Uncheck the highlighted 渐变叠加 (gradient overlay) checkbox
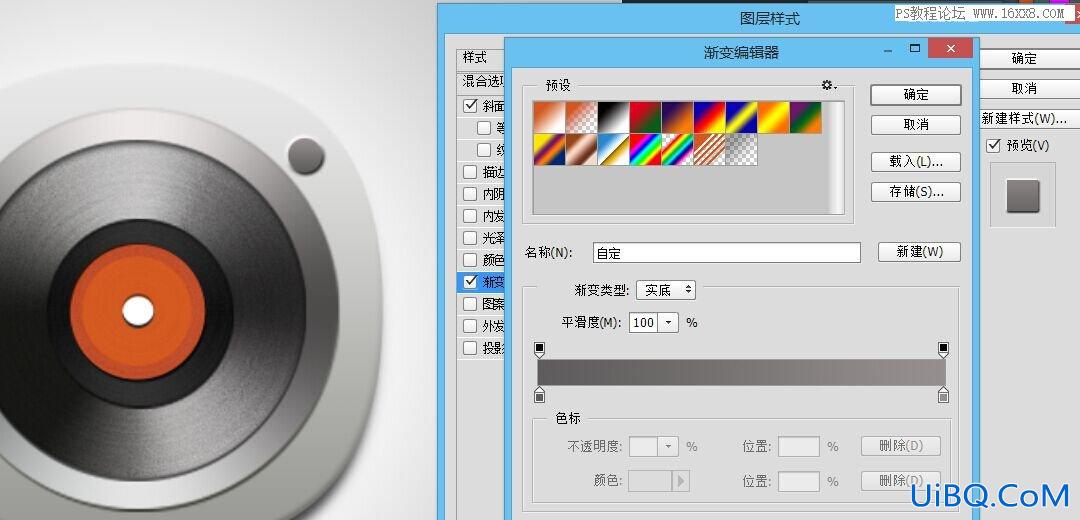Screen dimensions: 1080x520 470,282
